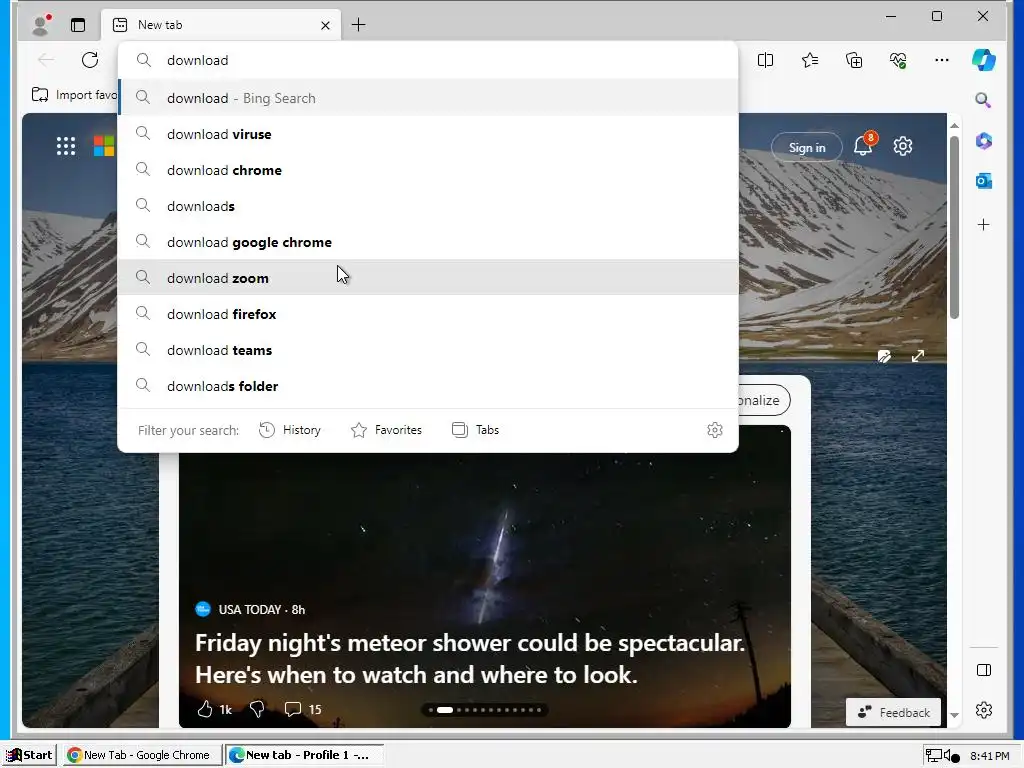Click the Sign in button
1024x768 pixels.
coord(807,148)
